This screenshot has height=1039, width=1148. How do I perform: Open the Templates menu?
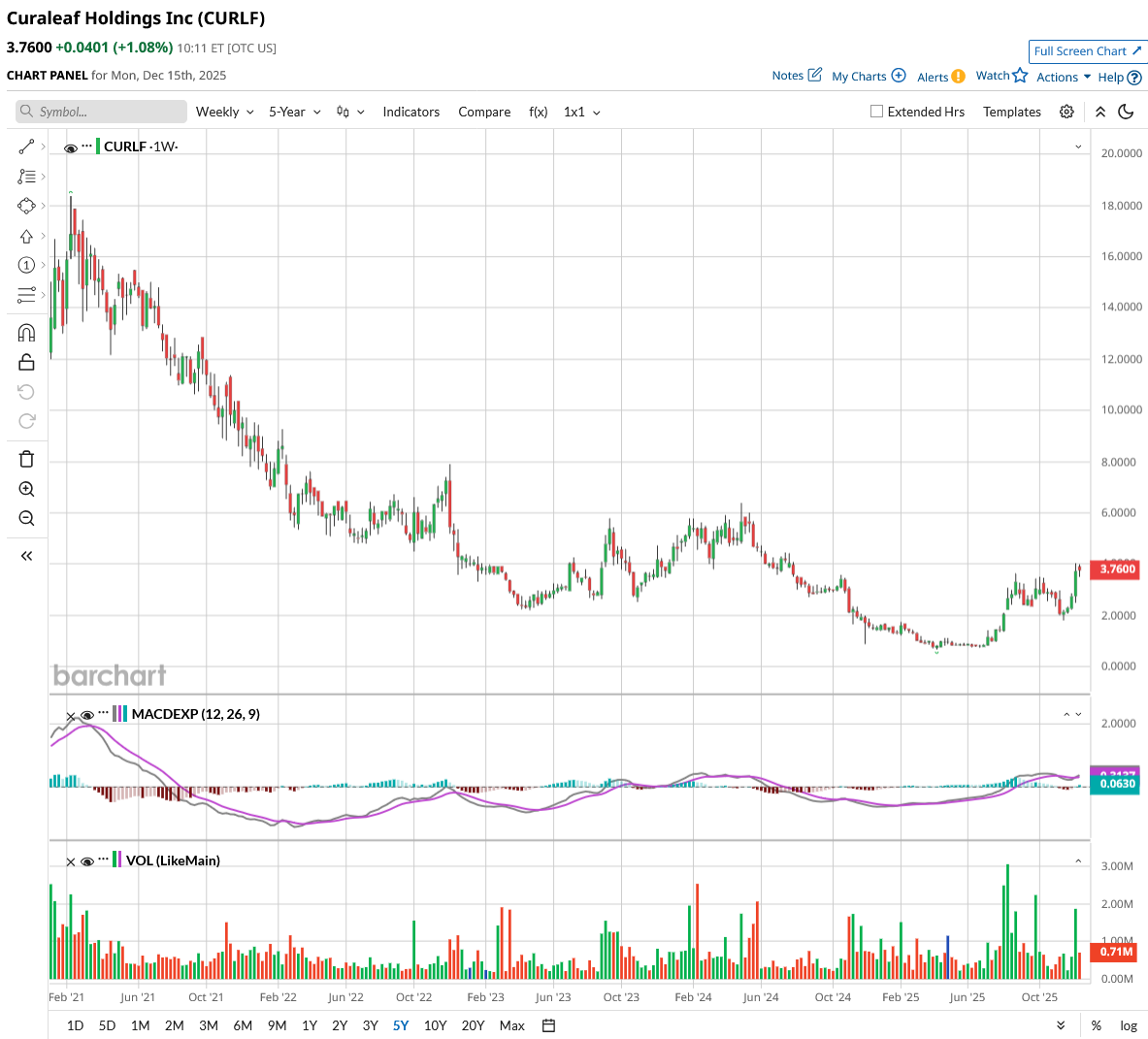click(x=1012, y=112)
